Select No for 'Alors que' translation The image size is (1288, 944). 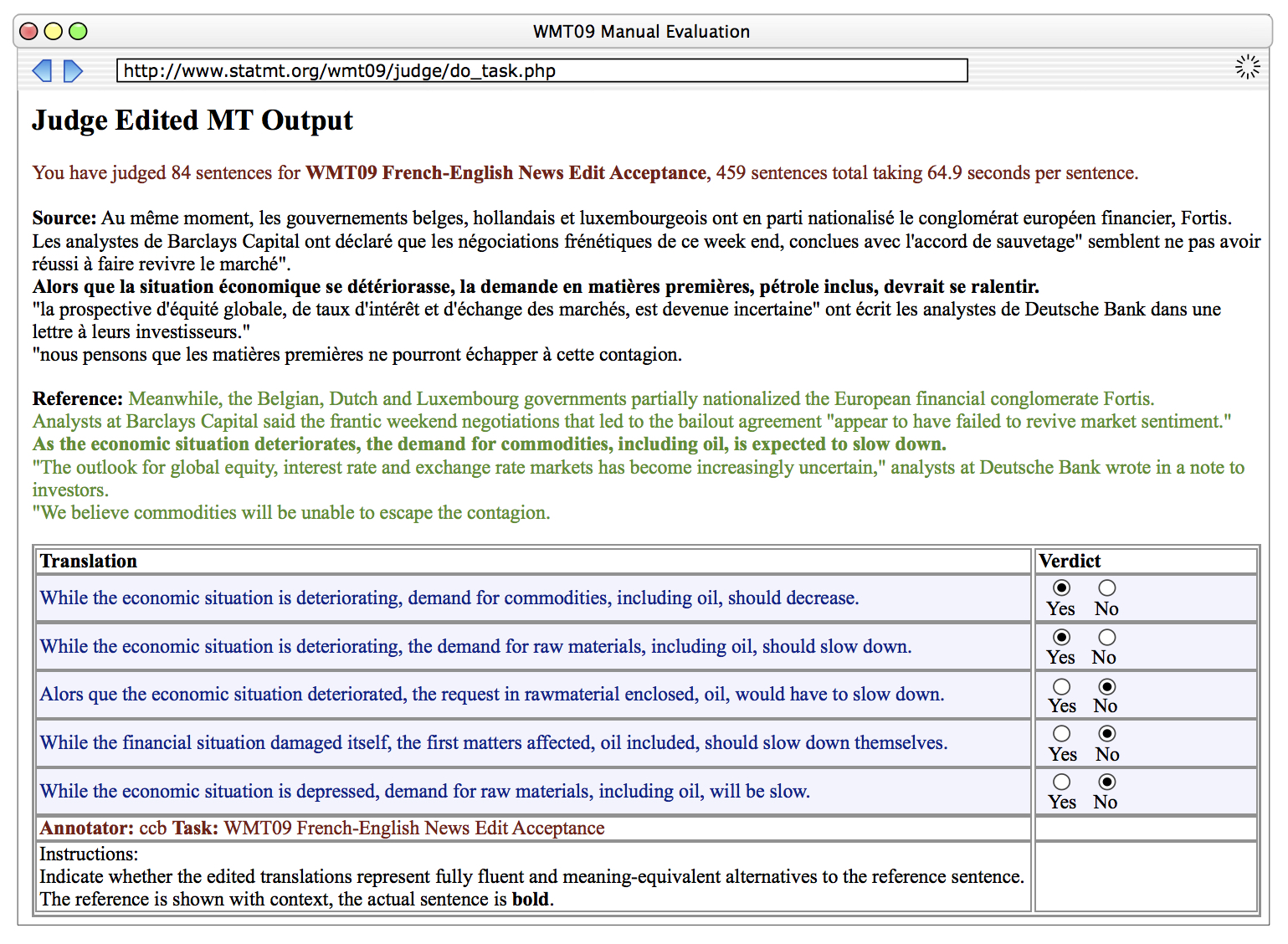1106,686
